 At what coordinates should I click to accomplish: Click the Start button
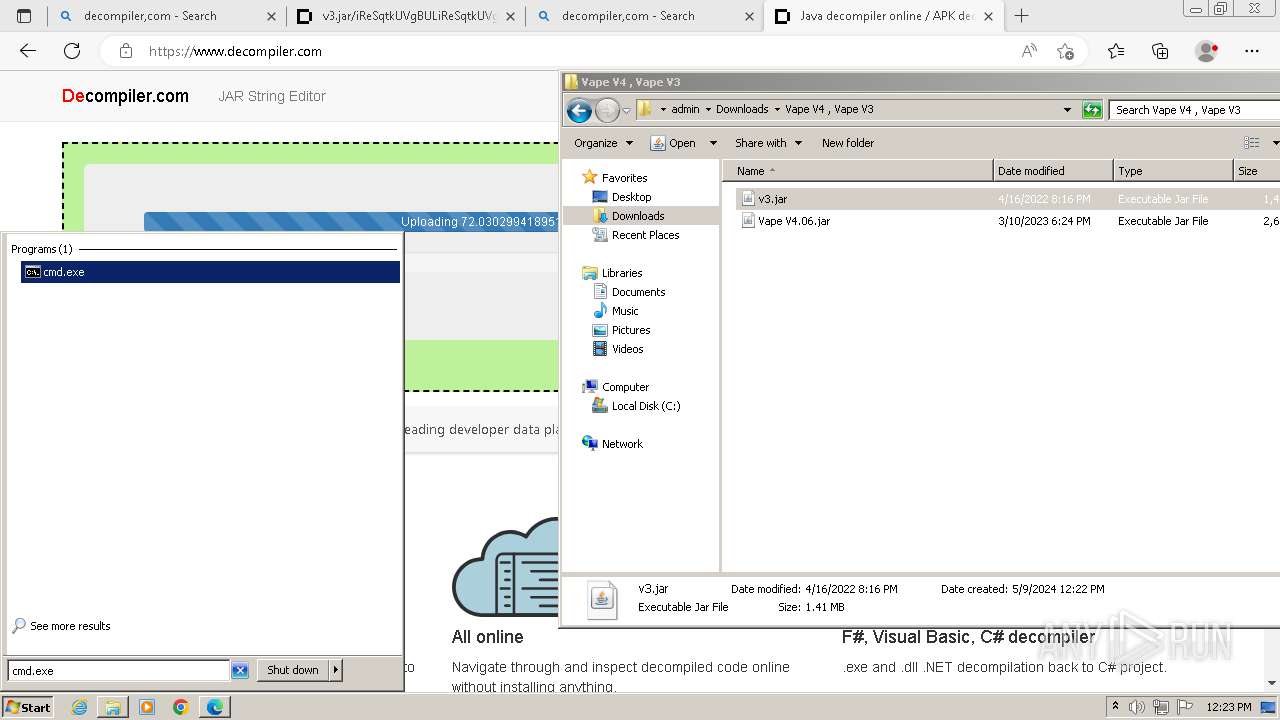pyautogui.click(x=27, y=707)
